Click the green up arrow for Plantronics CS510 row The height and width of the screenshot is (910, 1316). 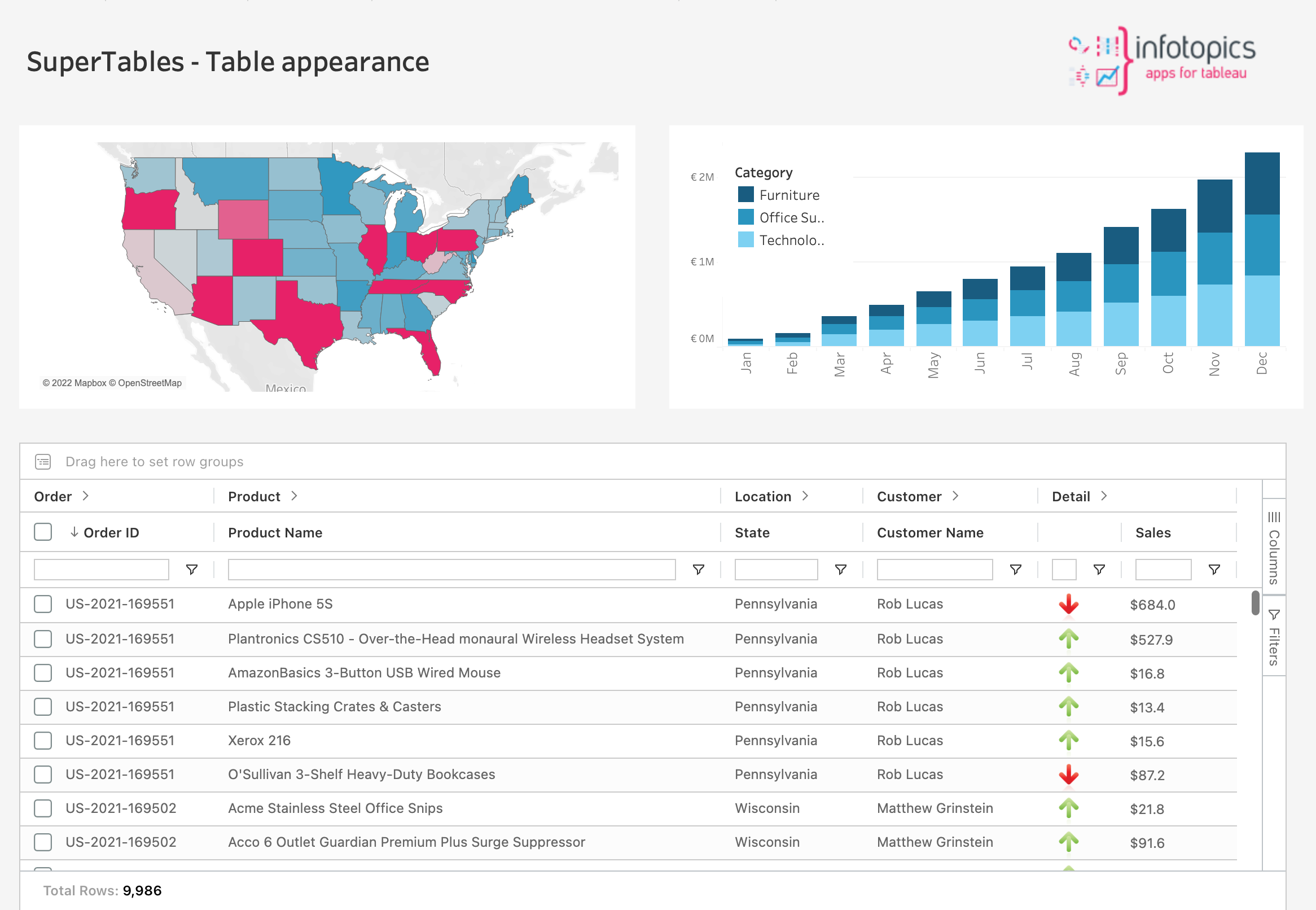[x=1069, y=638]
